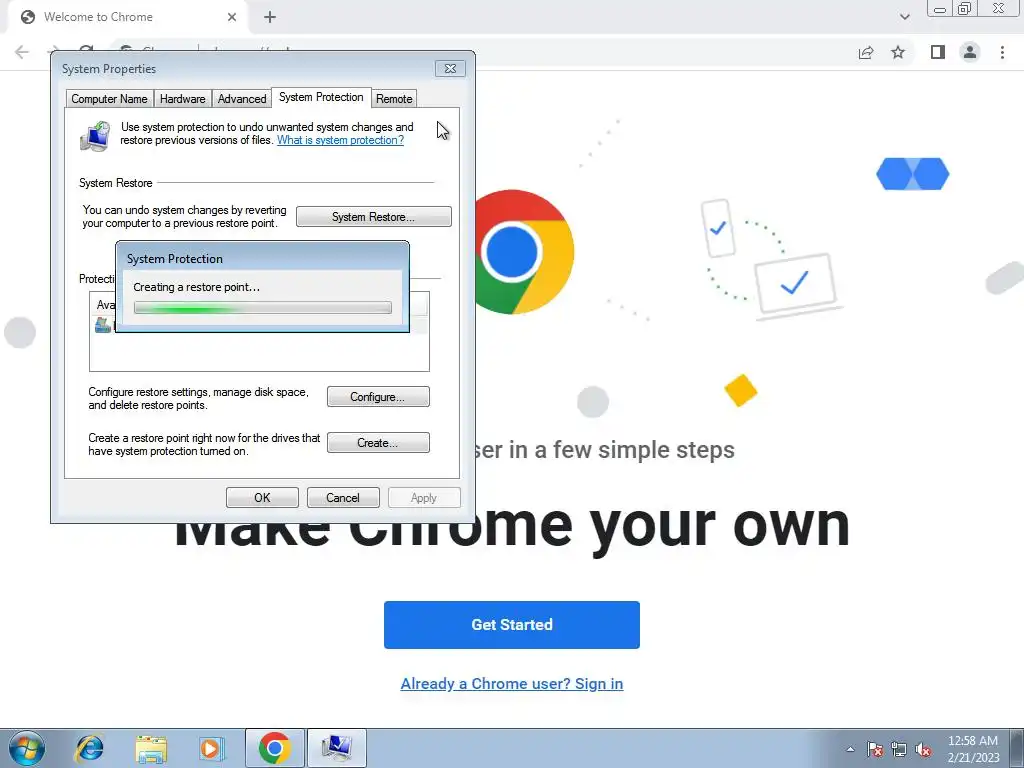Open Action Center flag tray icon
This screenshot has height=768, width=1024.
[x=875, y=749]
